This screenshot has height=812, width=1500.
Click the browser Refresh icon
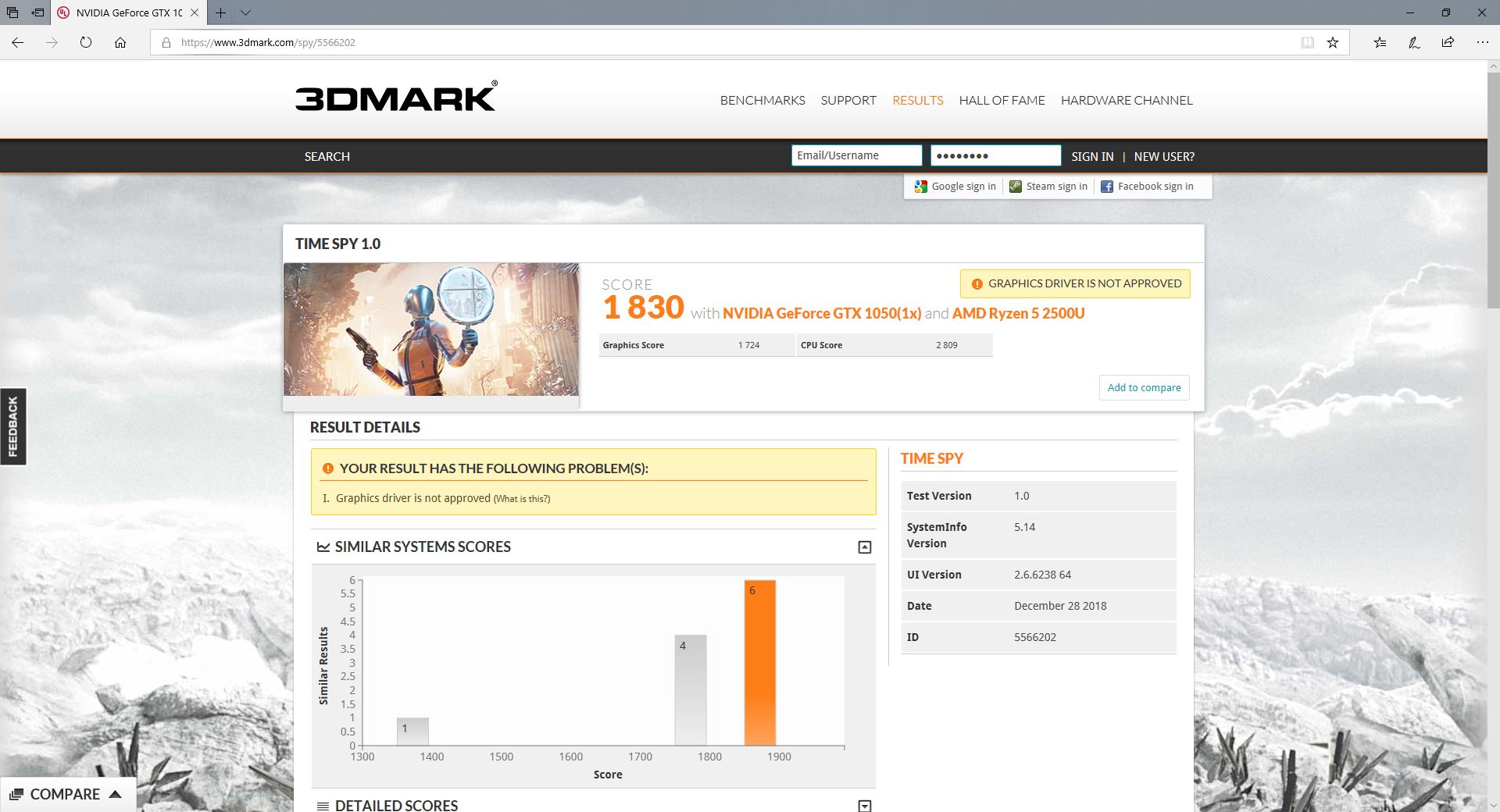pyautogui.click(x=86, y=43)
